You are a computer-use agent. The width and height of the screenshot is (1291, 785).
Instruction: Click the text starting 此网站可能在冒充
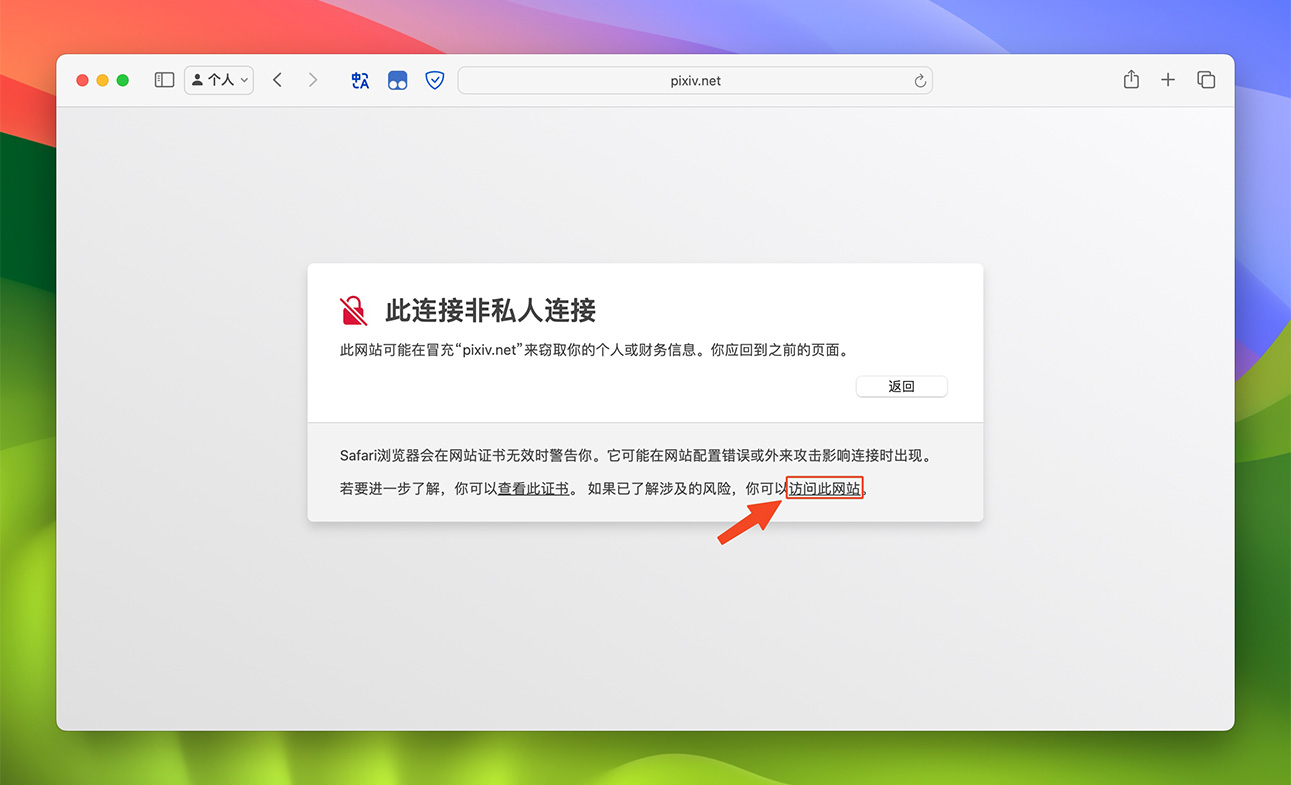[x=594, y=351]
